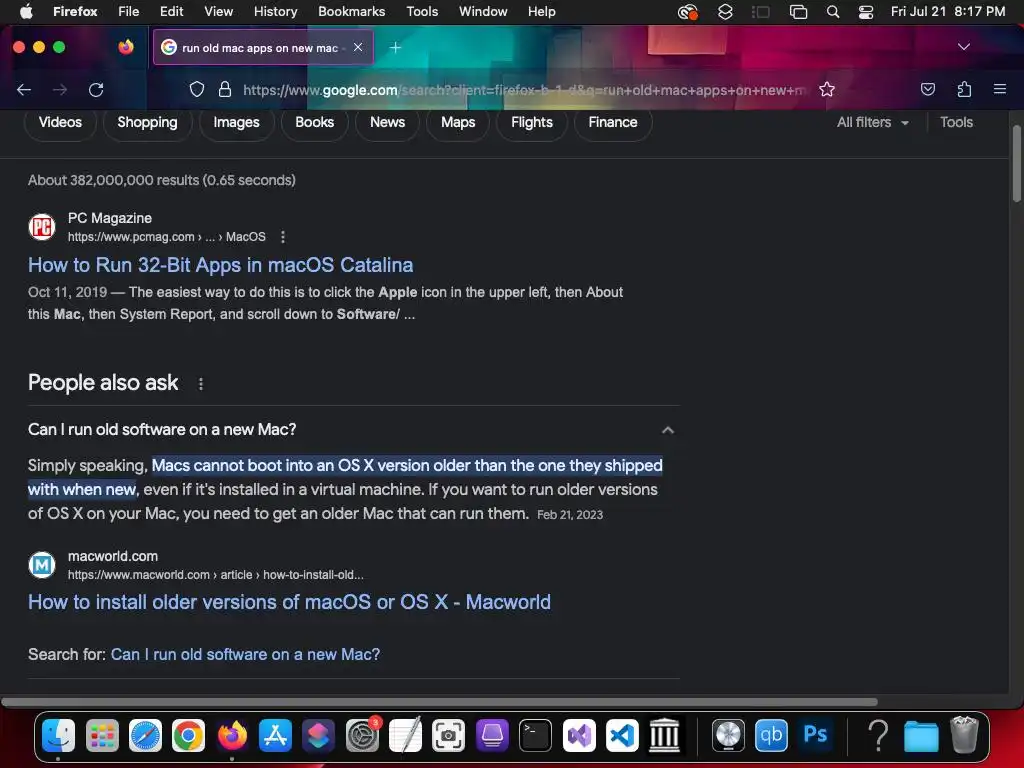This screenshot has height=768, width=1024.
Task: Filter results by Books
Action: 314,122
